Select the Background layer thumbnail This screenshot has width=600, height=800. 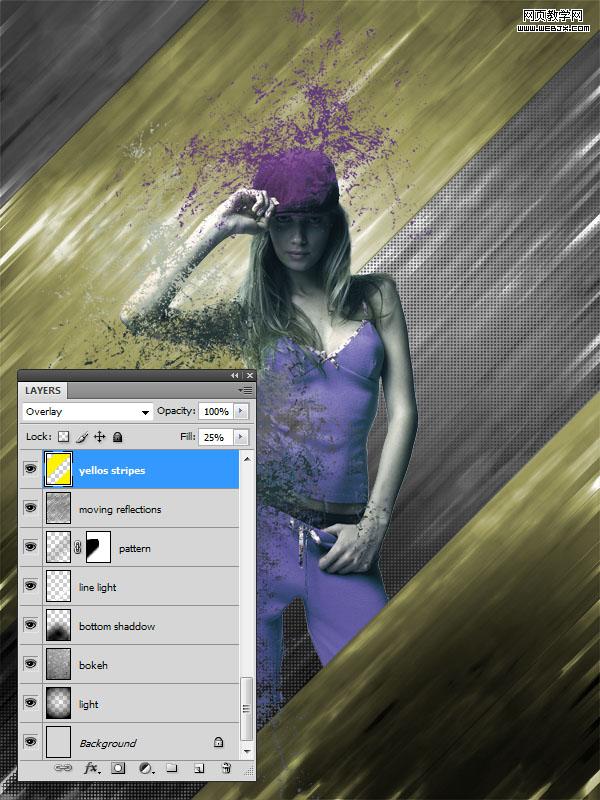(59, 742)
